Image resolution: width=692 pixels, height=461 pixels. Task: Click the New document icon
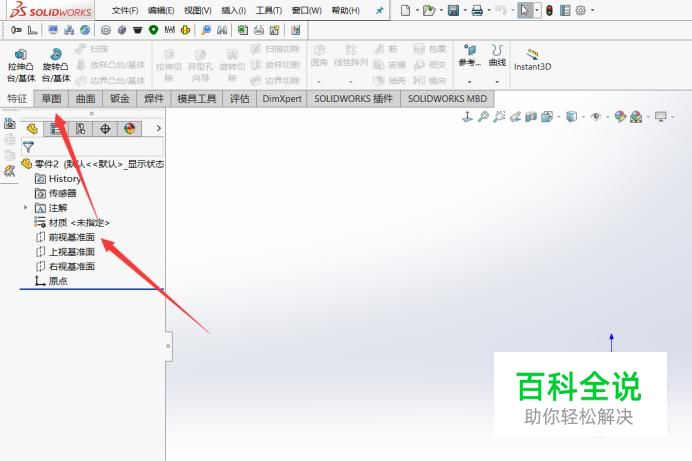coord(405,10)
